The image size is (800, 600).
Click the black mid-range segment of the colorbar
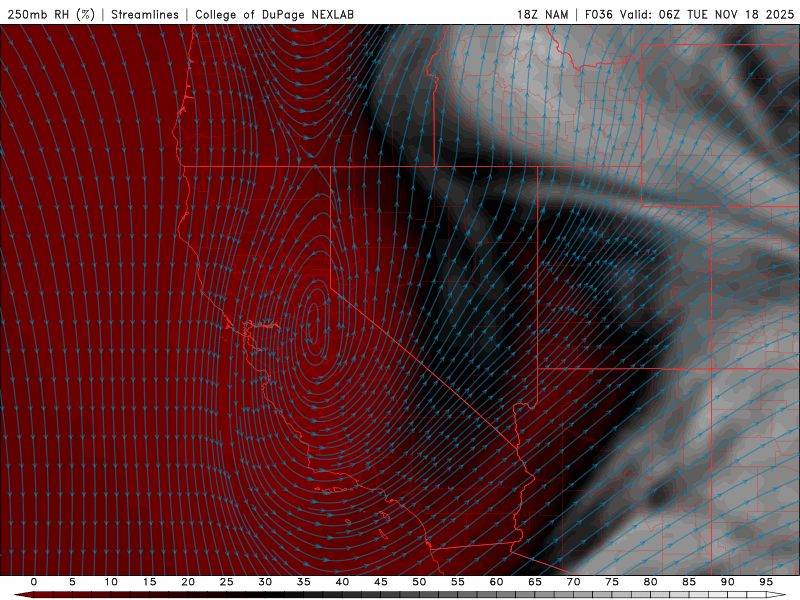point(276,595)
